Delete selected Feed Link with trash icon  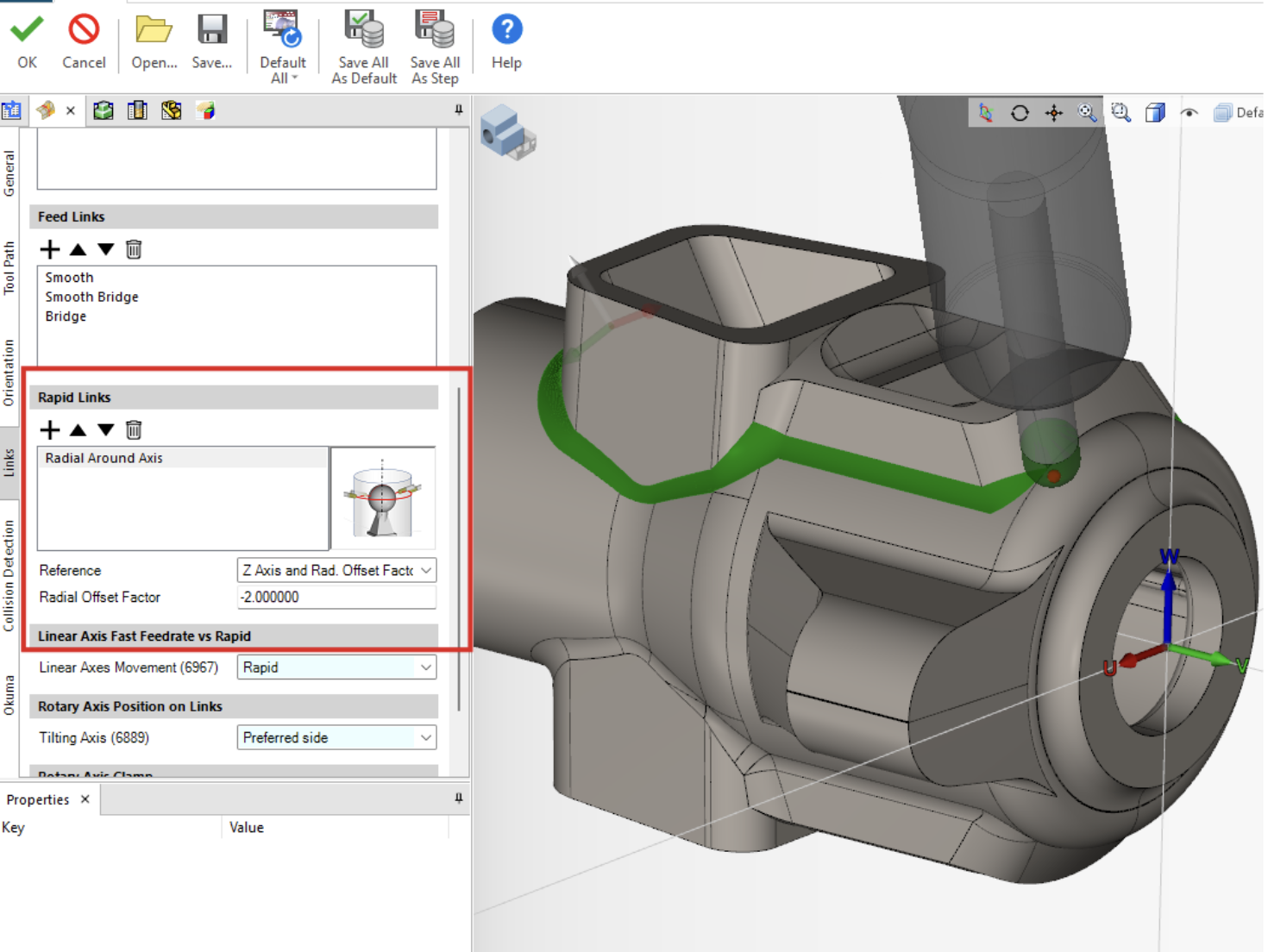[134, 249]
